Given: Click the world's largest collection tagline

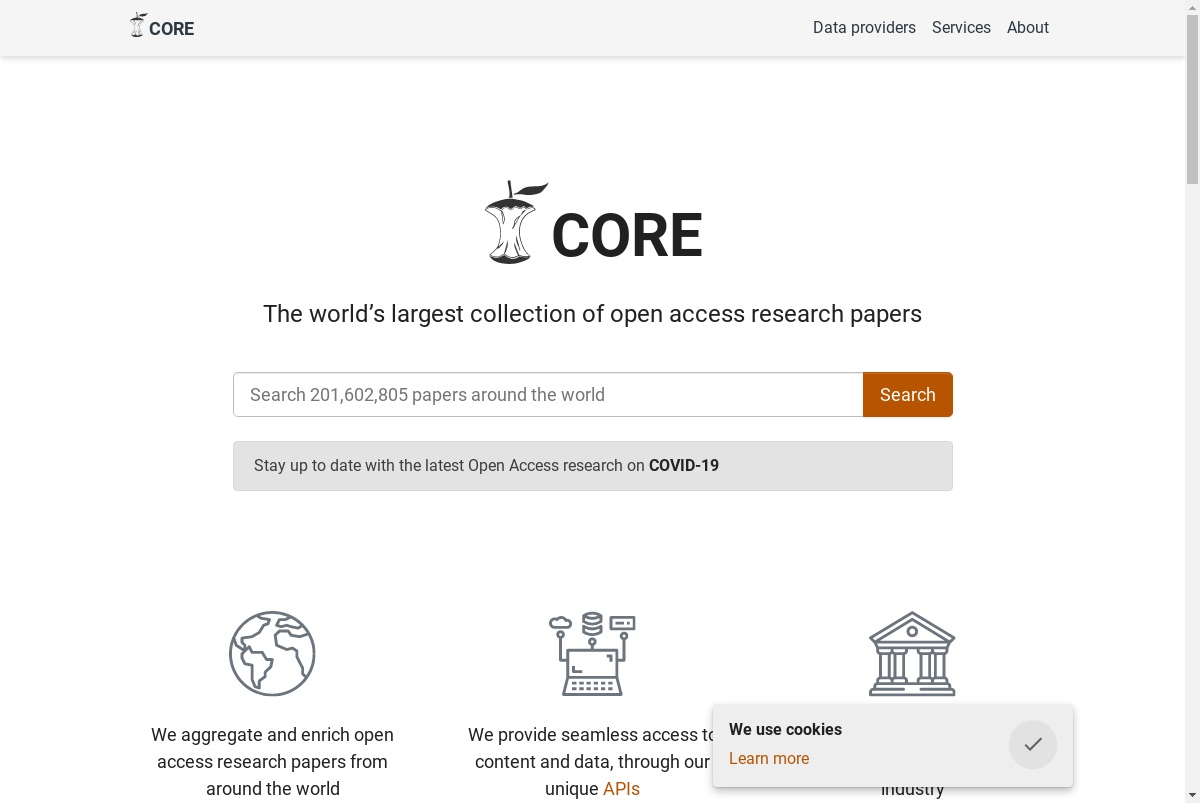Looking at the screenshot, I should point(592,314).
